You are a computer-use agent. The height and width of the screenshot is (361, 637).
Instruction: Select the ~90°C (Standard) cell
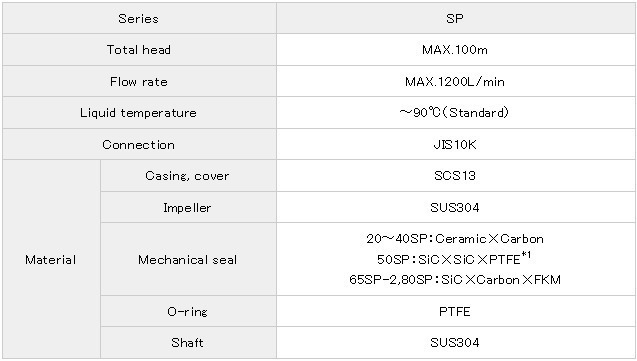pos(456,112)
